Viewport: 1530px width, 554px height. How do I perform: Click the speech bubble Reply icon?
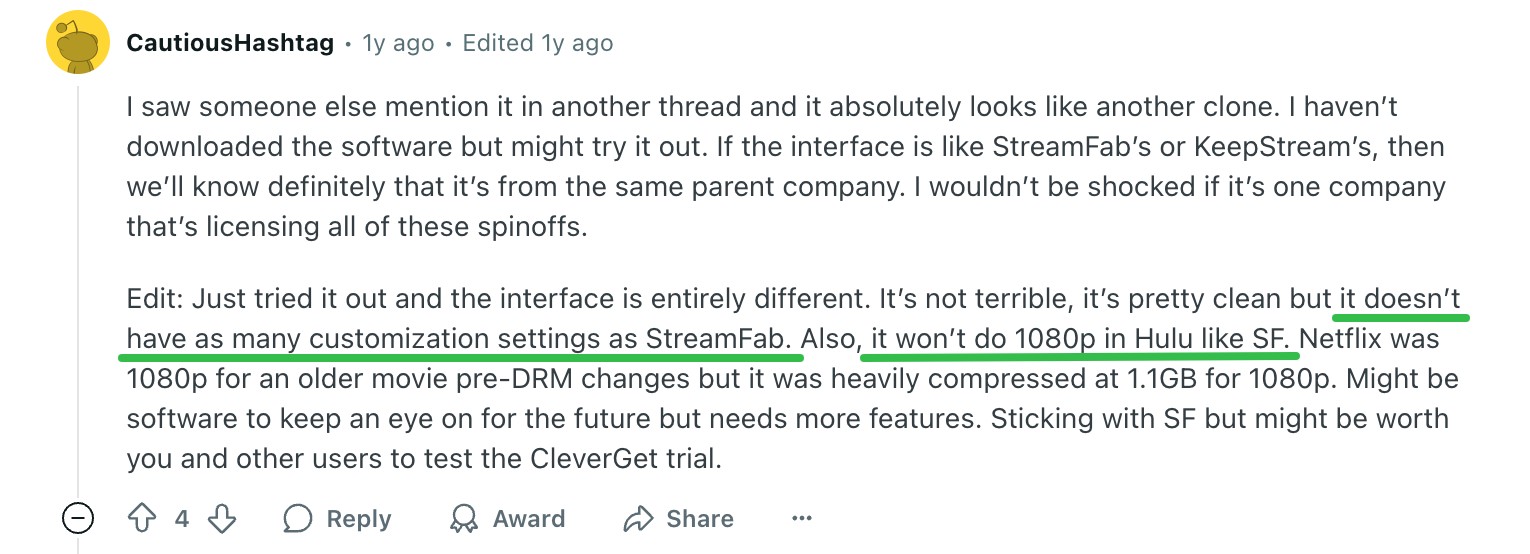(297, 518)
